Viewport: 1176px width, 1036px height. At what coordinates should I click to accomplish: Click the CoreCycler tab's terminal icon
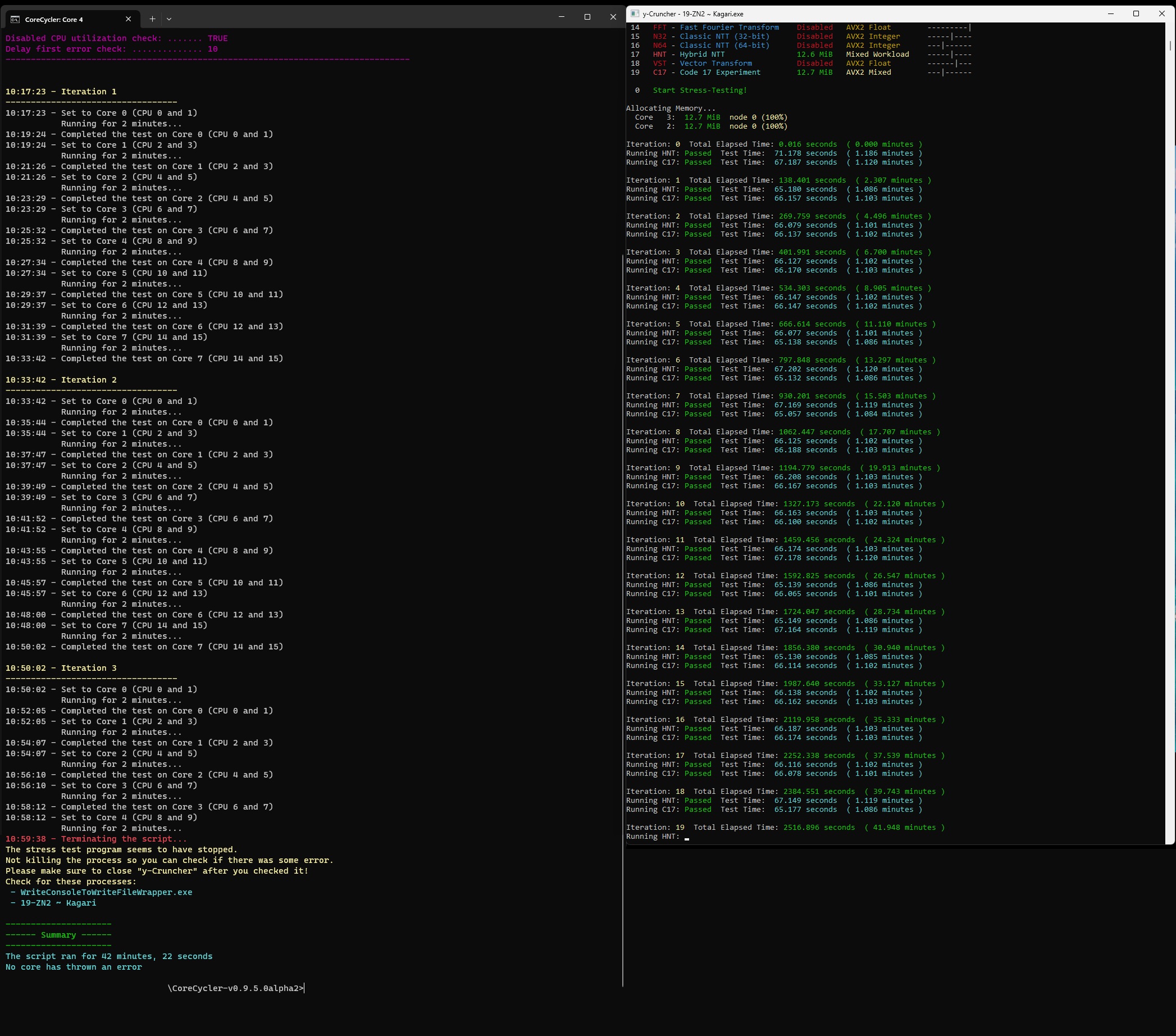pyautogui.click(x=16, y=19)
